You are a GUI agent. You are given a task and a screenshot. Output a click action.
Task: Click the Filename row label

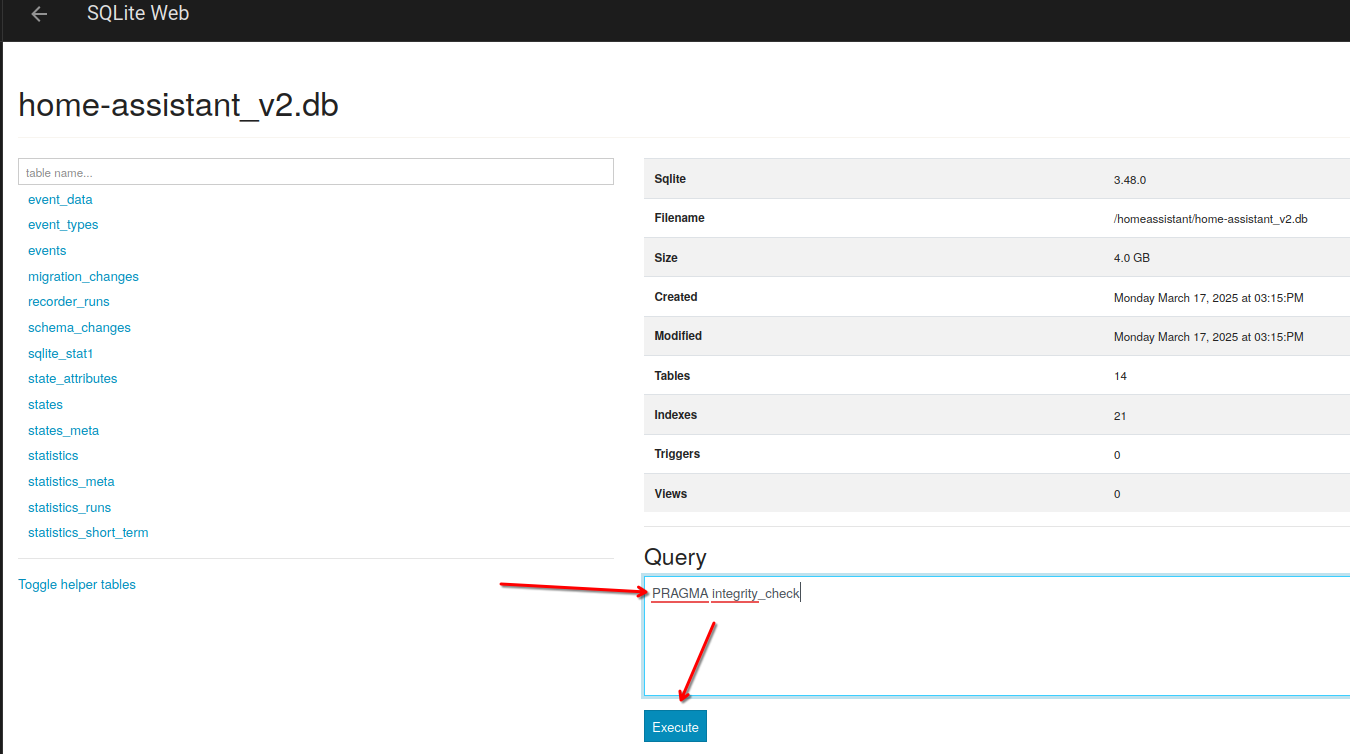(679, 218)
